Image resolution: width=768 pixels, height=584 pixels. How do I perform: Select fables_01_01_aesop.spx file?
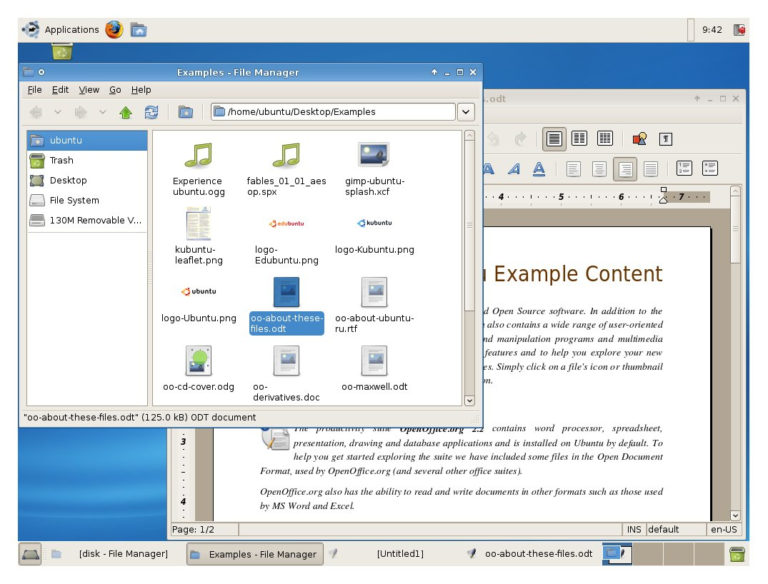coord(287,169)
